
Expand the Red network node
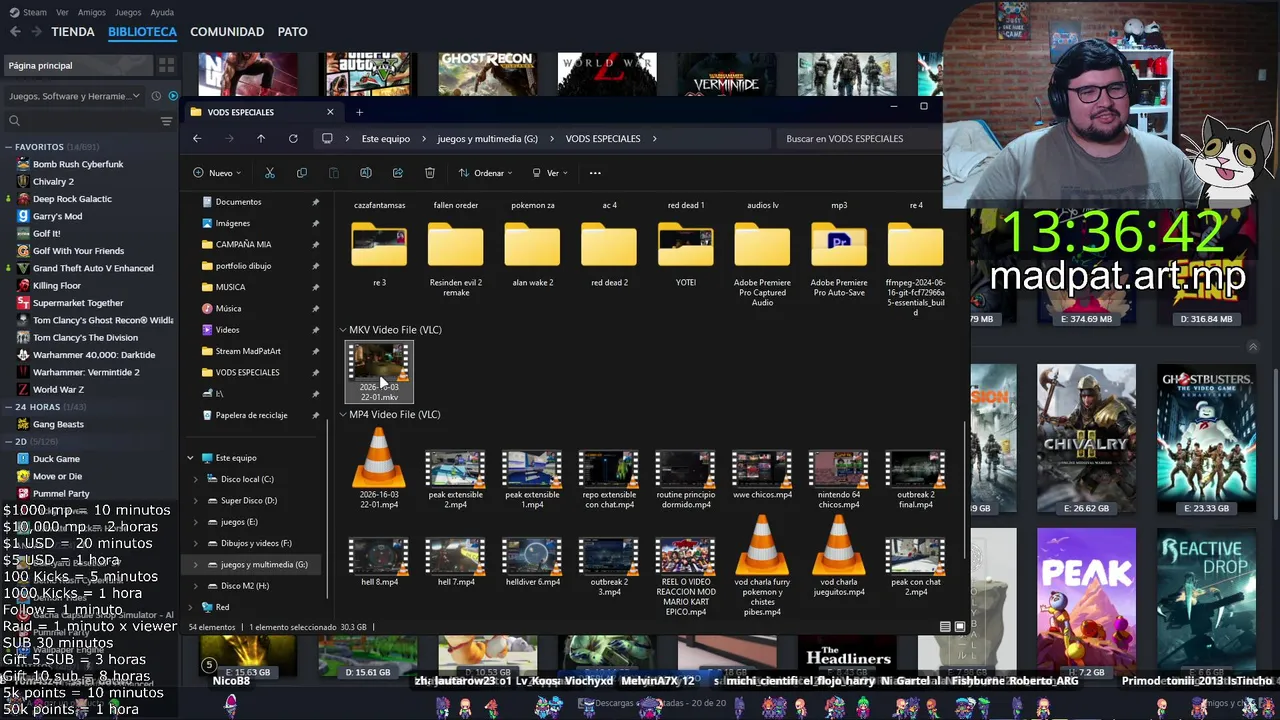pyautogui.click(x=190, y=607)
